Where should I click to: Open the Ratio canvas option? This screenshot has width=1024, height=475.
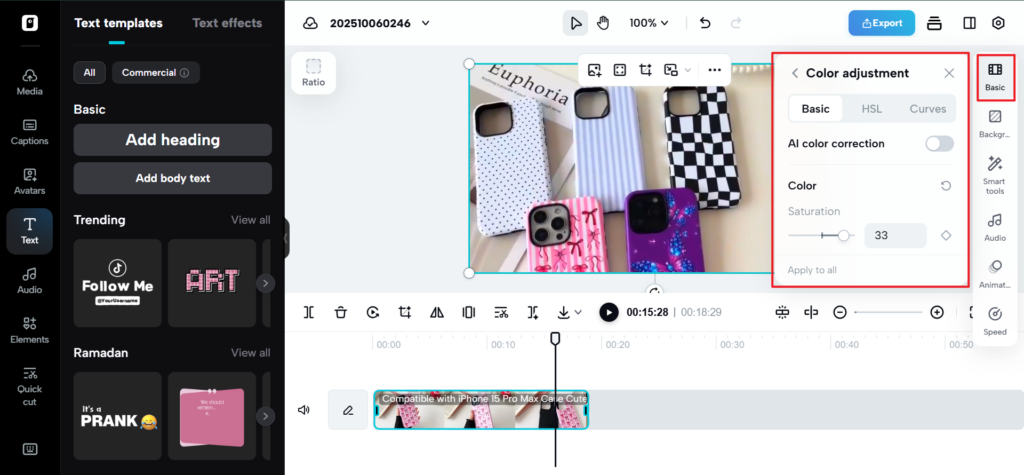(x=313, y=73)
